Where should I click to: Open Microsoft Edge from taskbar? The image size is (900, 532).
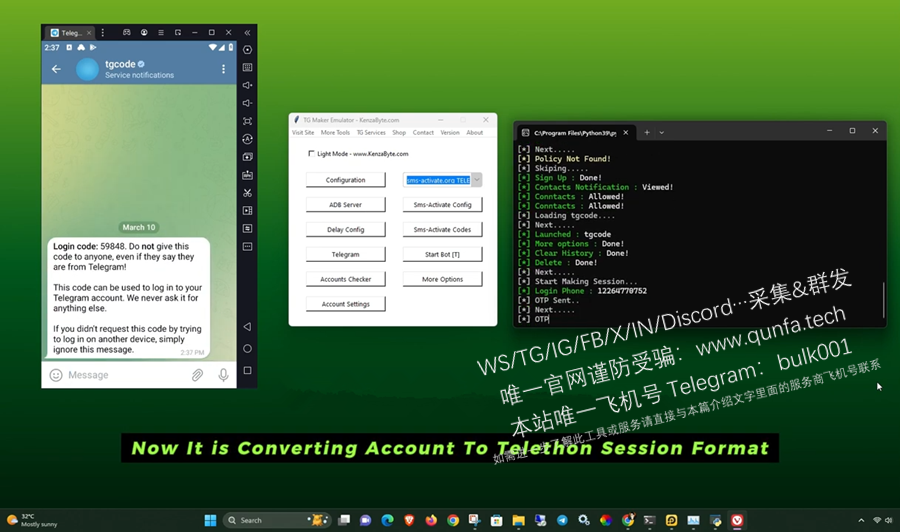pyautogui.click(x=387, y=520)
